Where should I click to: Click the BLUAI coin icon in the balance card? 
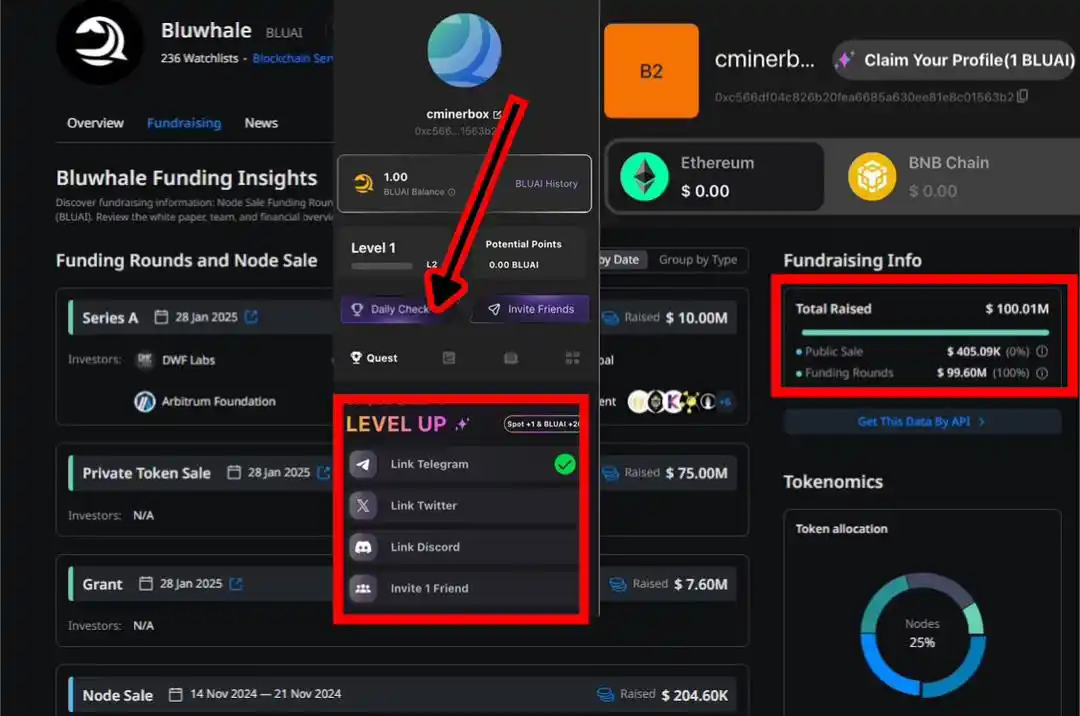click(x=364, y=184)
